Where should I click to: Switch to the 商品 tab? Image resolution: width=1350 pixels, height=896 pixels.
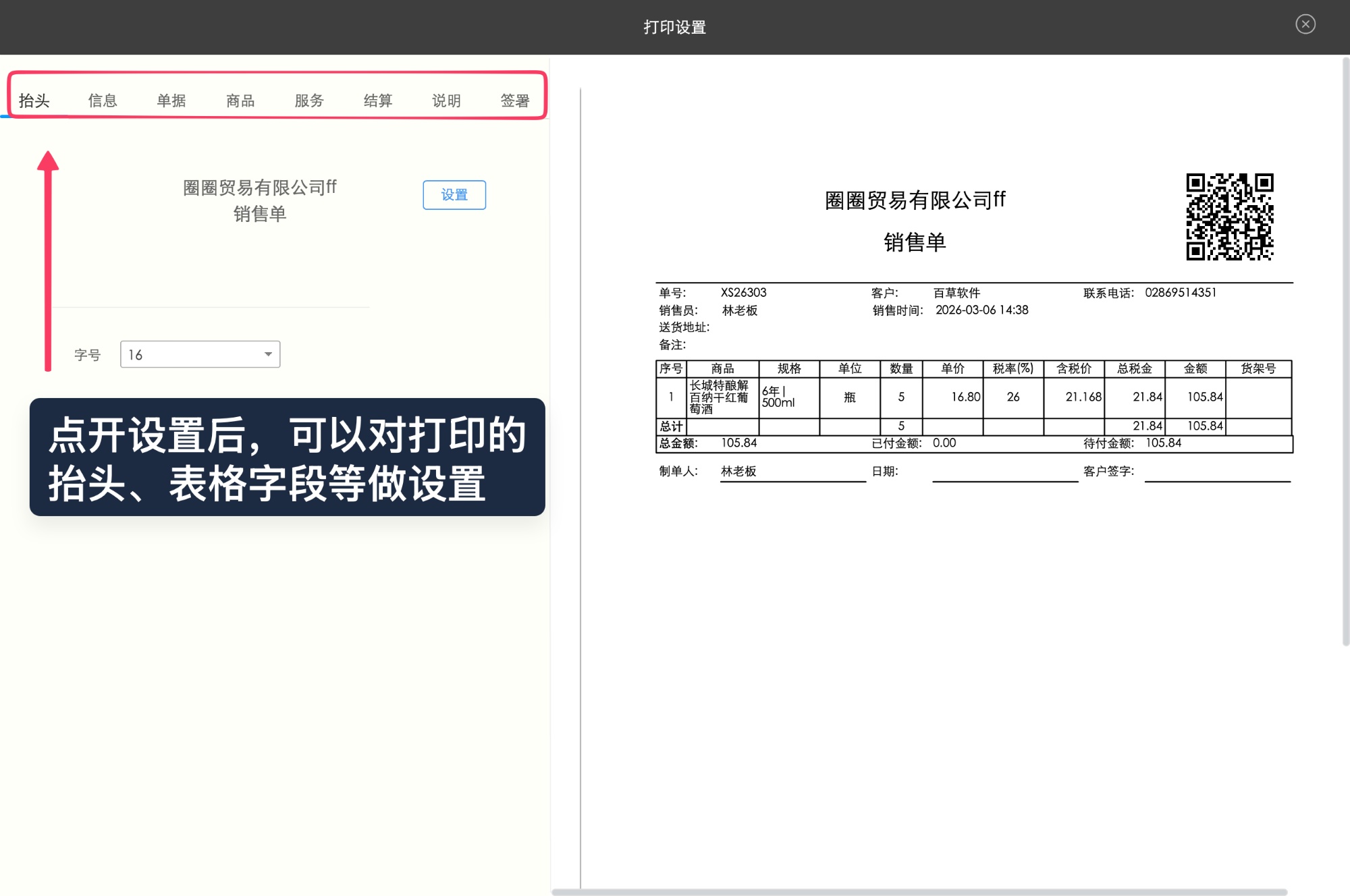tap(240, 100)
